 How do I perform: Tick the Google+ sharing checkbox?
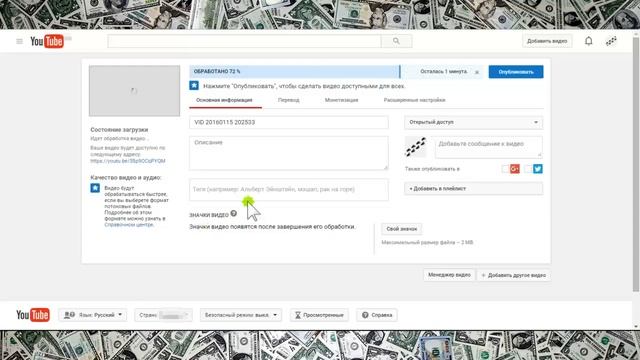coord(505,169)
